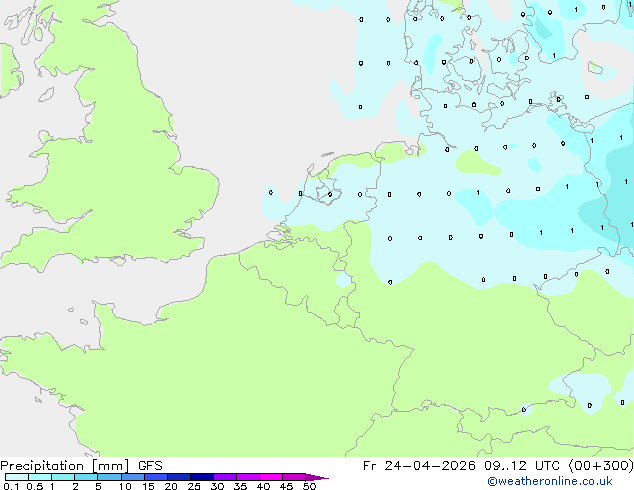
Task: Click the 'Fr 24-04-2026' date text
Action: coord(419,466)
